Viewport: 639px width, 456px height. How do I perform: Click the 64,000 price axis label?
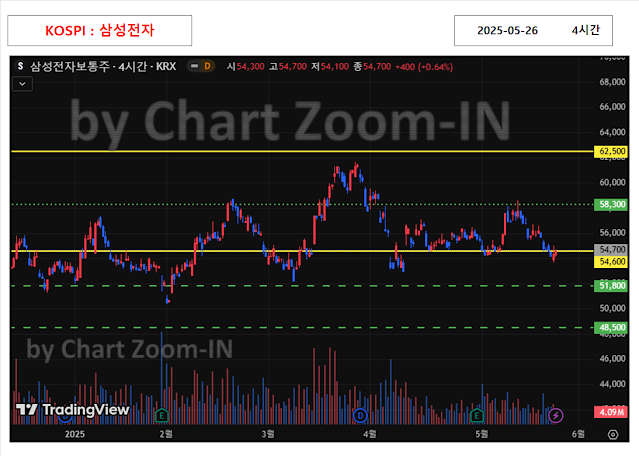pos(612,132)
